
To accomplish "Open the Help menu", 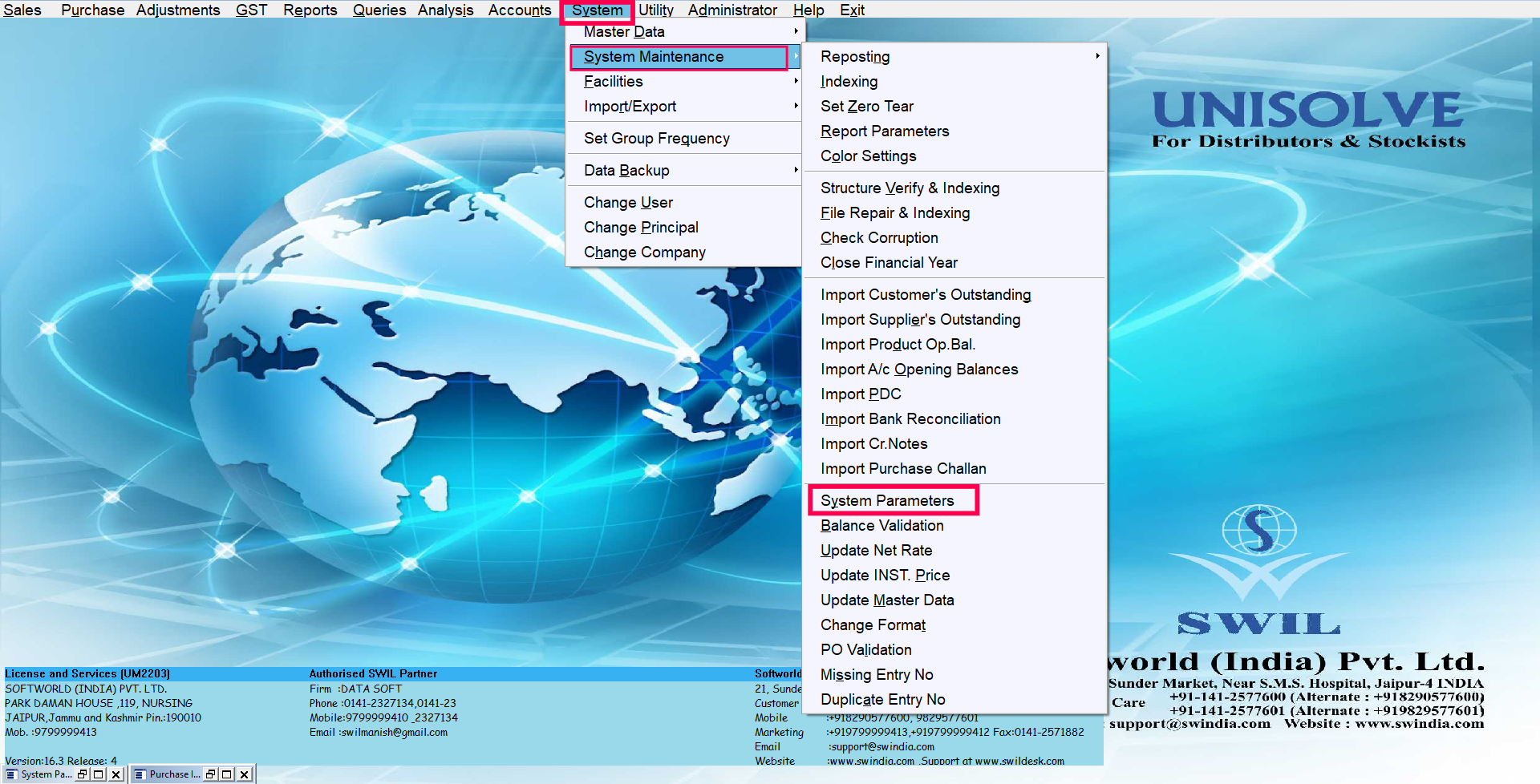I will click(x=808, y=10).
